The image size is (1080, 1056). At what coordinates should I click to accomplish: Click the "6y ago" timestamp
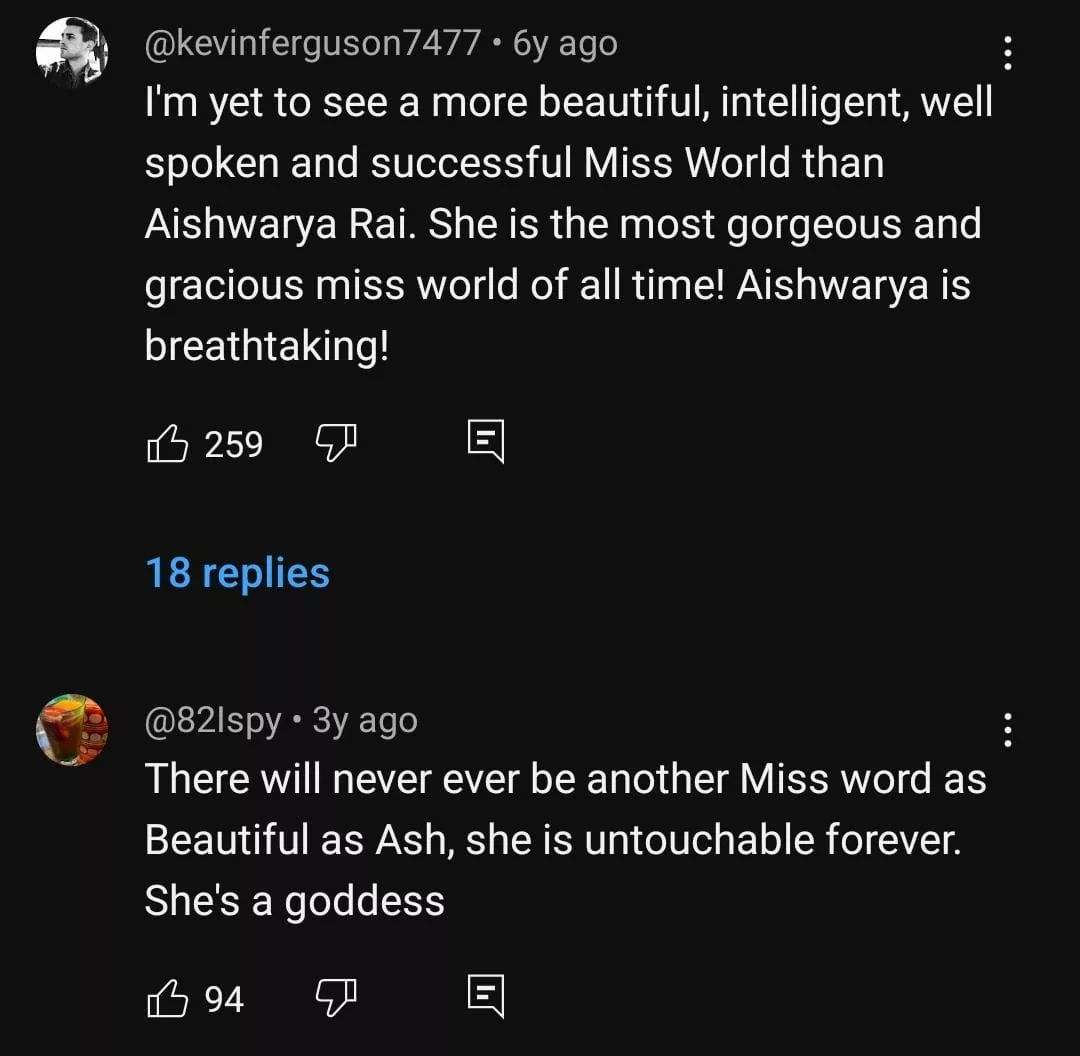click(x=565, y=43)
